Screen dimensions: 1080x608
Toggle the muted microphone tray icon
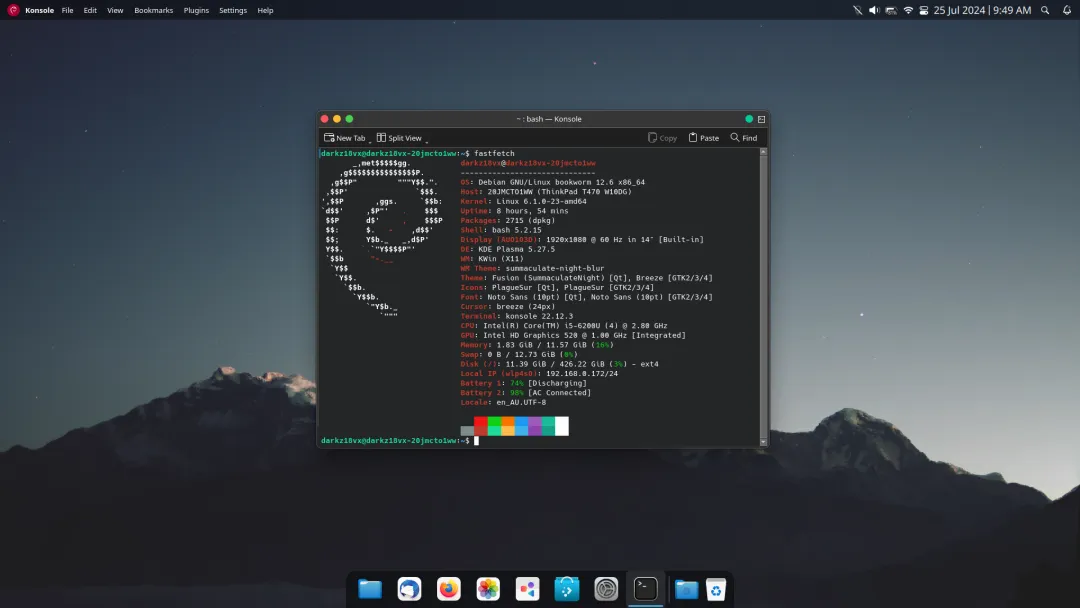point(857,10)
